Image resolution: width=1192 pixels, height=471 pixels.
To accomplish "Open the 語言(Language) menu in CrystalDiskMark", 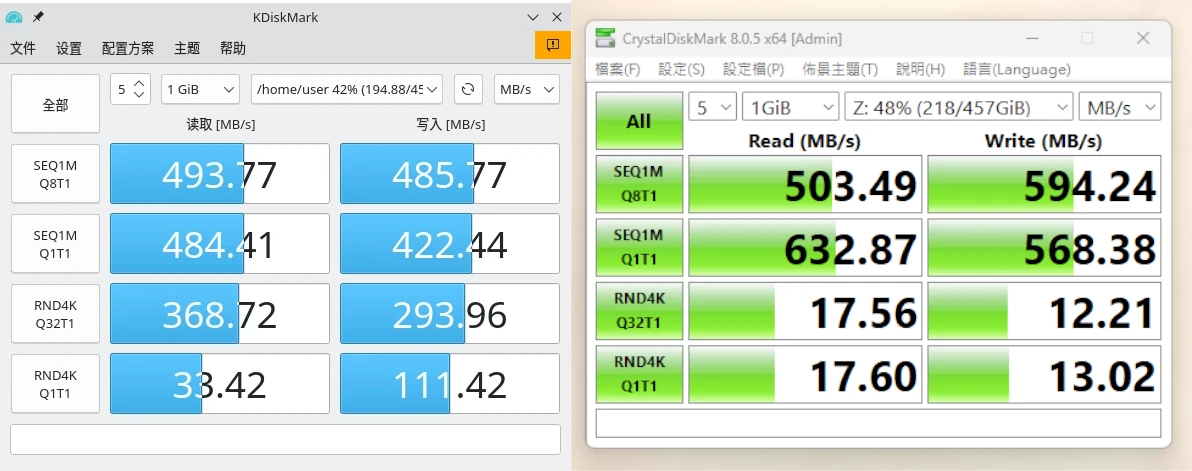I will coord(1016,69).
